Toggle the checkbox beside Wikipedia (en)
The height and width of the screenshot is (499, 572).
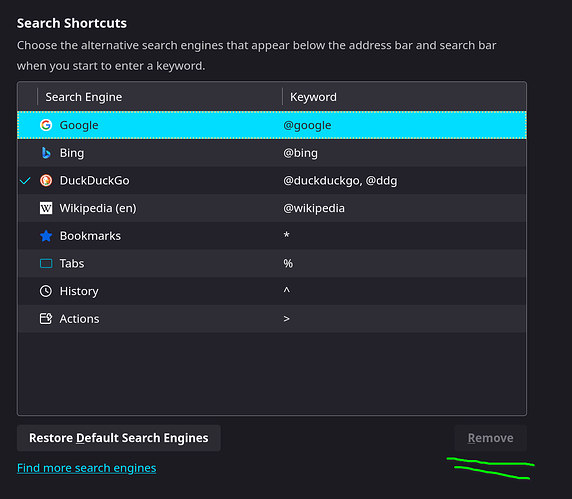pyautogui.click(x=25, y=208)
